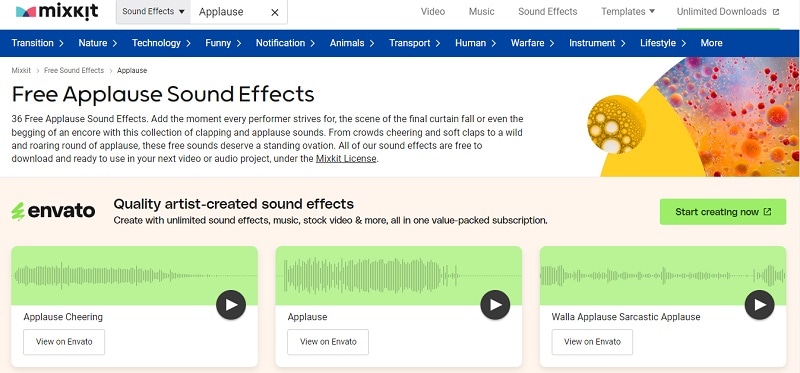The height and width of the screenshot is (373, 800).
Task: Go to Free Sound Effects breadcrumb
Action: [74, 70]
